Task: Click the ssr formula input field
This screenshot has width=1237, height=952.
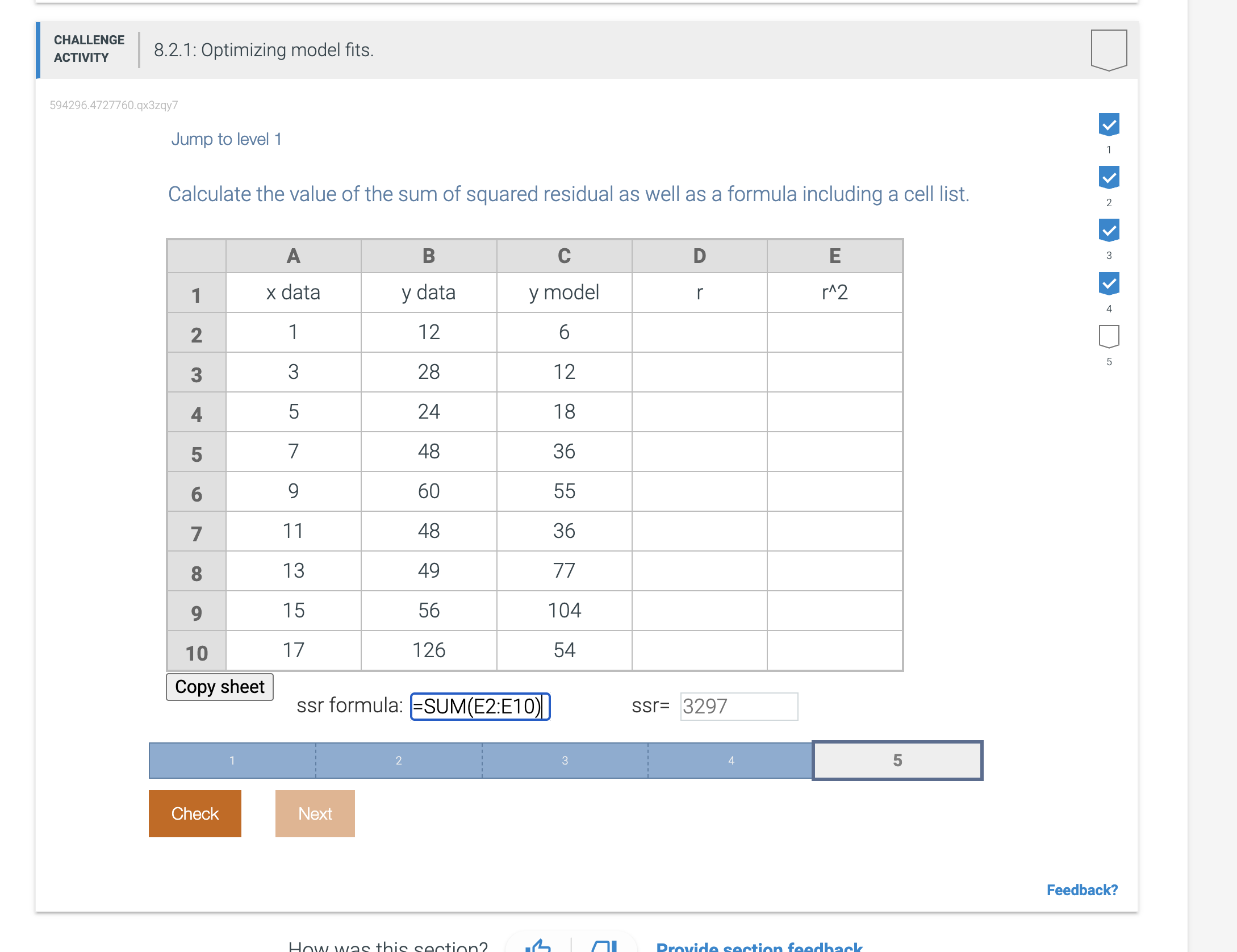Action: point(480,706)
